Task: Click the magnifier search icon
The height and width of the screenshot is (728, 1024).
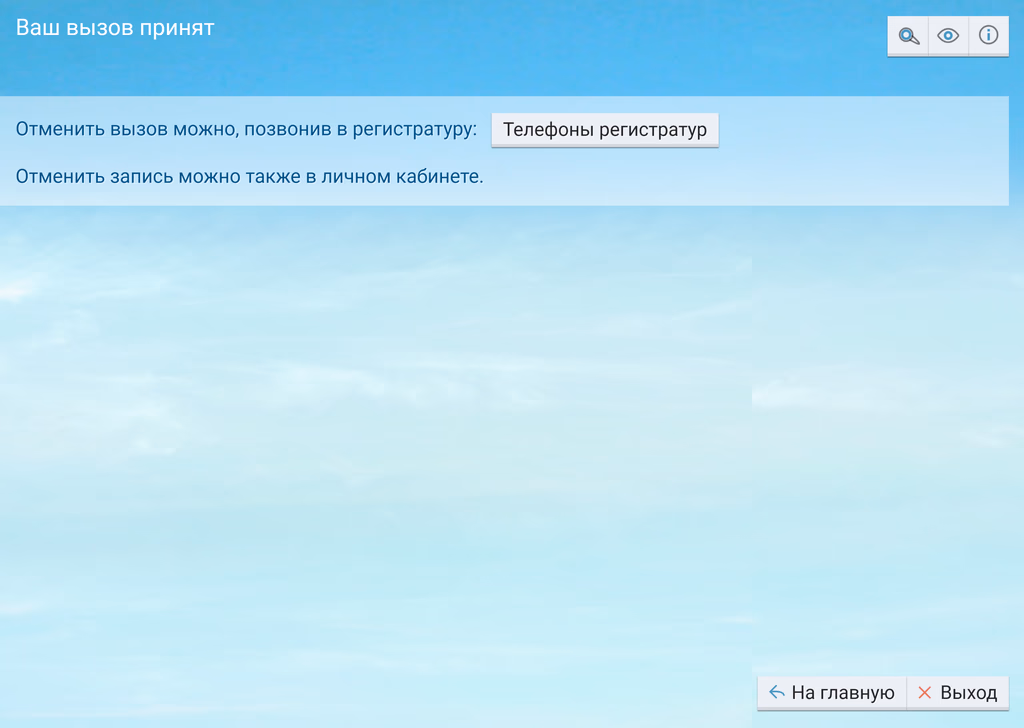Action: [x=908, y=36]
